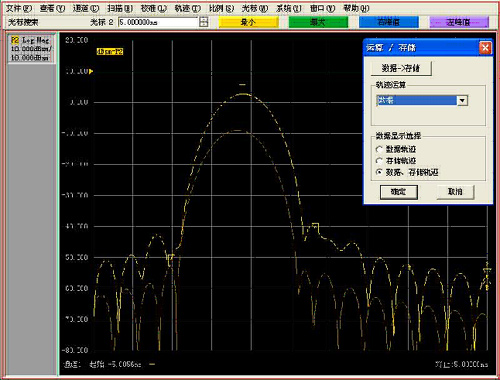Image resolution: width=500 pixels, height=380 pixels.
Task: Open the 校准(L) menu
Action: (154, 8)
